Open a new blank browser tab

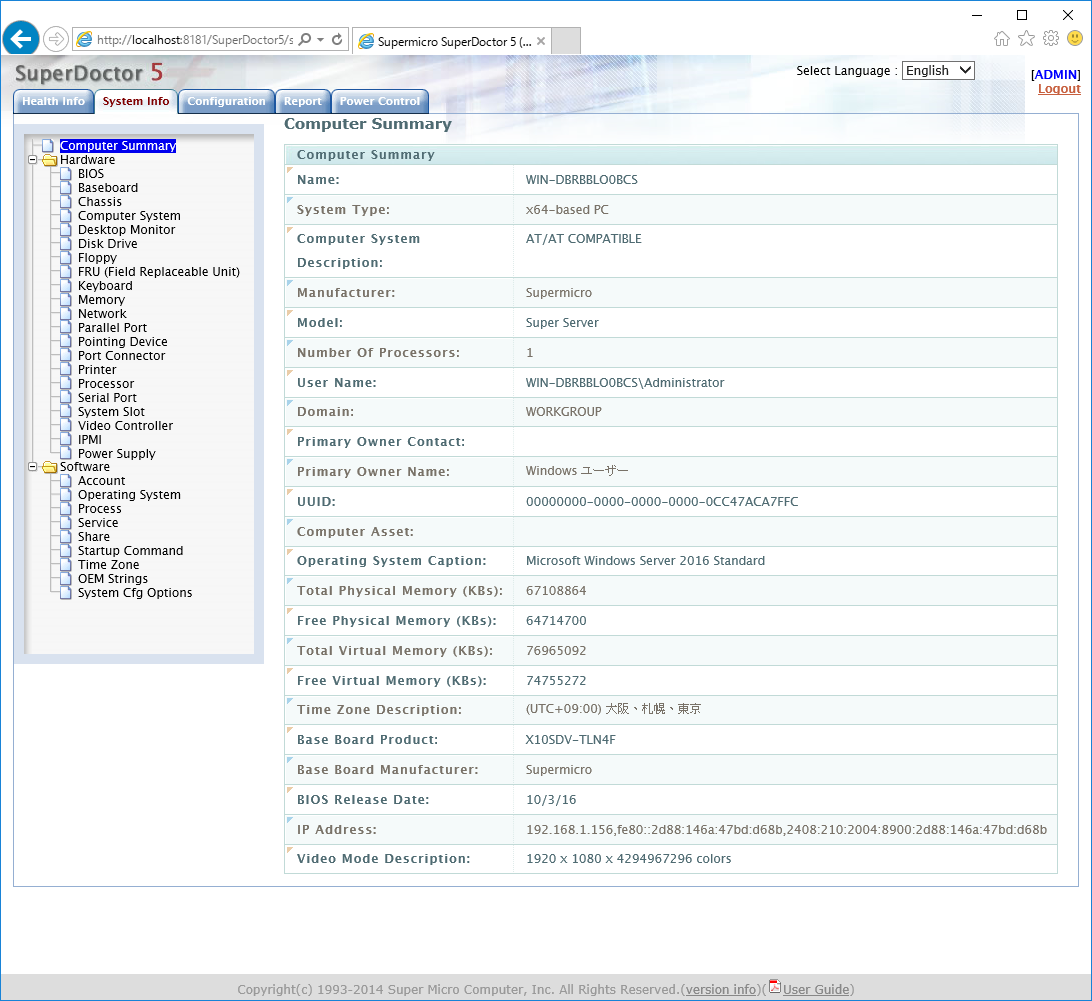(566, 41)
